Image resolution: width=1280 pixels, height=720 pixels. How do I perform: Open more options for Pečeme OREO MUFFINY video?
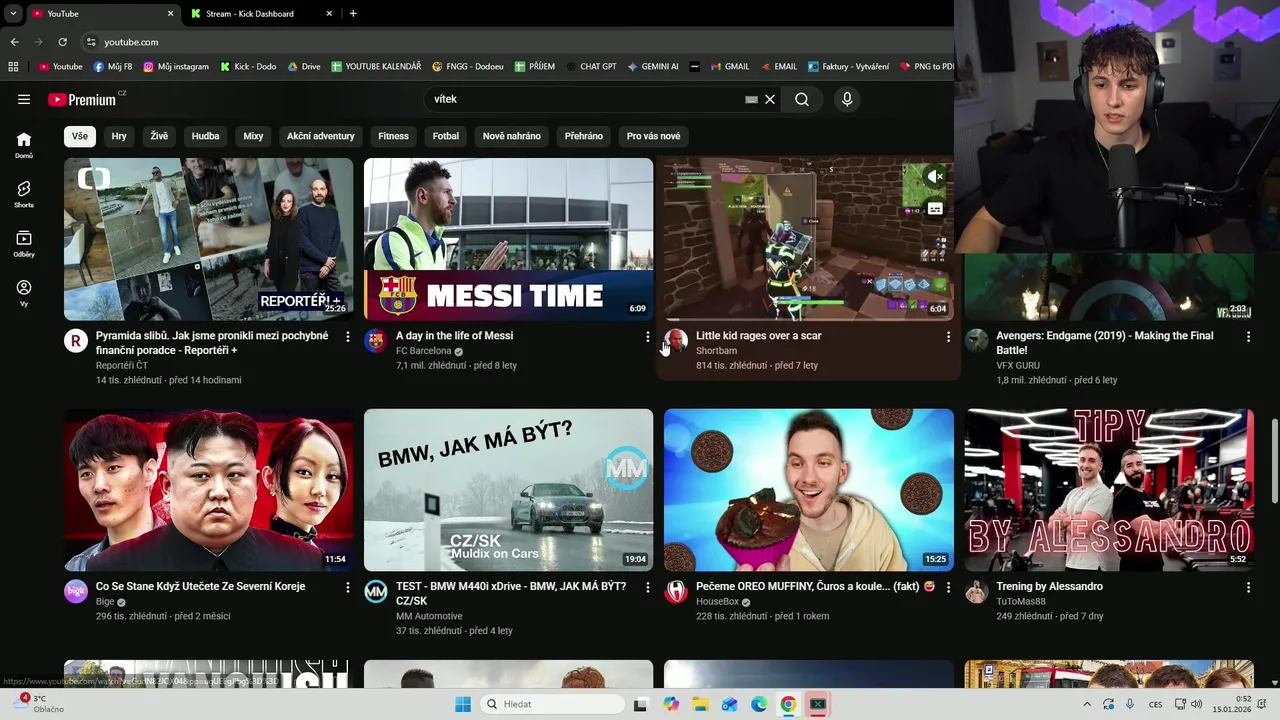tap(948, 587)
